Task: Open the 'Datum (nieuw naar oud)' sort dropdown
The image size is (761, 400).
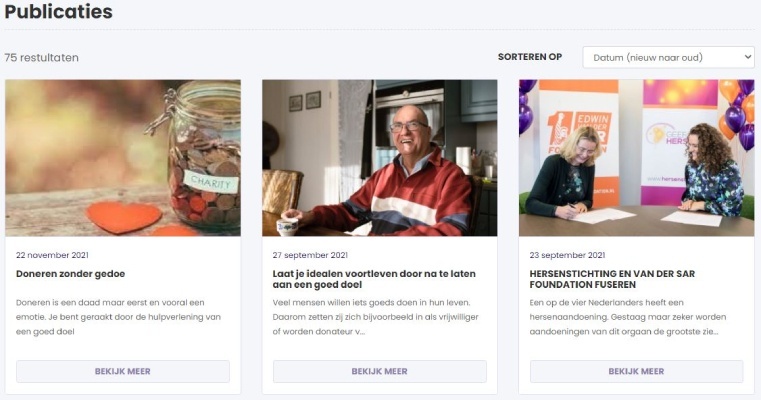Action: coord(668,57)
